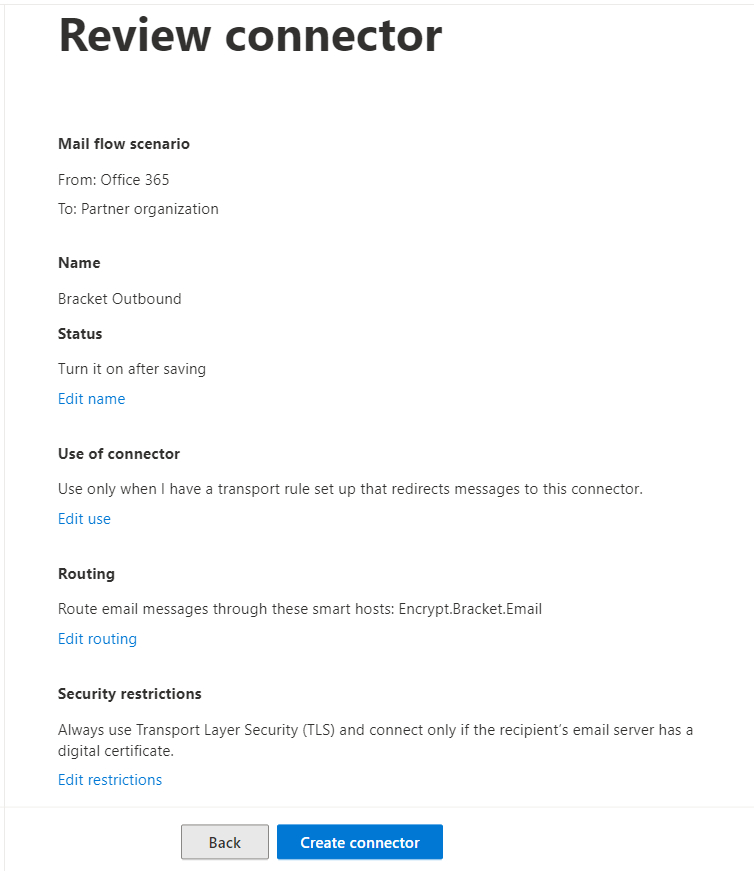Click the Edit name link
The height and width of the screenshot is (871, 754).
[x=92, y=399]
